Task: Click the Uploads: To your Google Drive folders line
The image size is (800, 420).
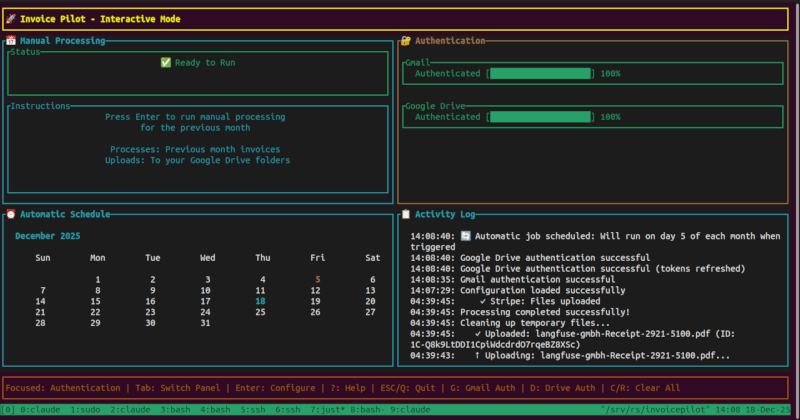Action: (197, 160)
